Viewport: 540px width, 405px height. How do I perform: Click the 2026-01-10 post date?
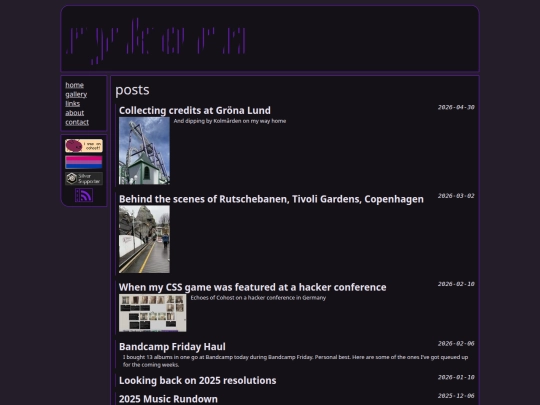pyautogui.click(x=456, y=377)
